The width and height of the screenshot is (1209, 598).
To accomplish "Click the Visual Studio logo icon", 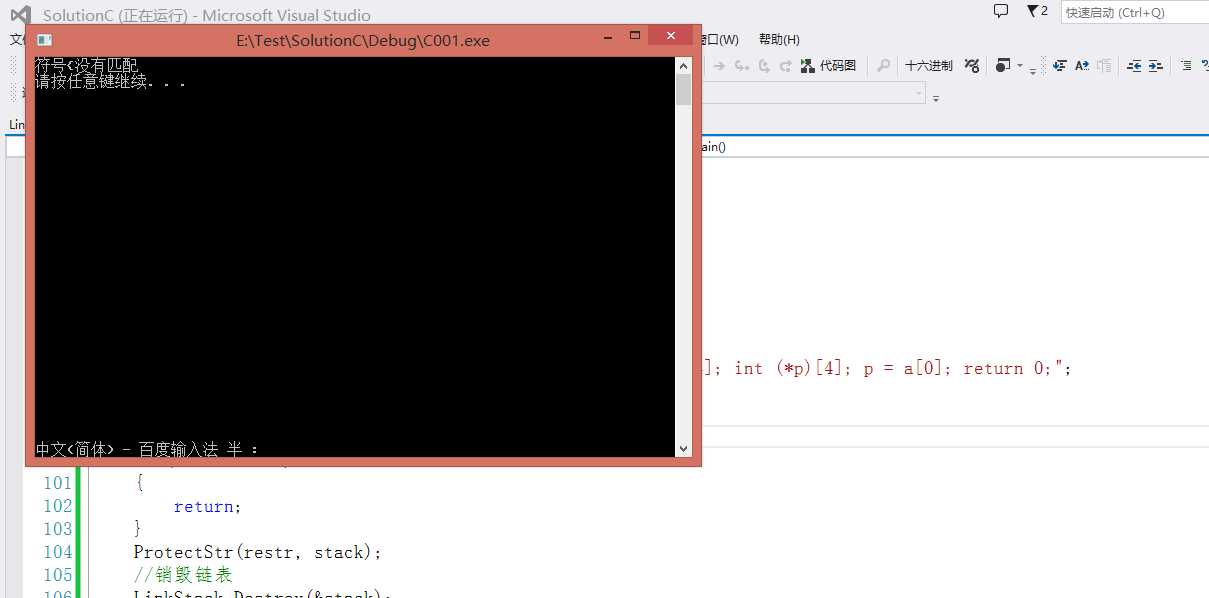I will pyautogui.click(x=20, y=15).
